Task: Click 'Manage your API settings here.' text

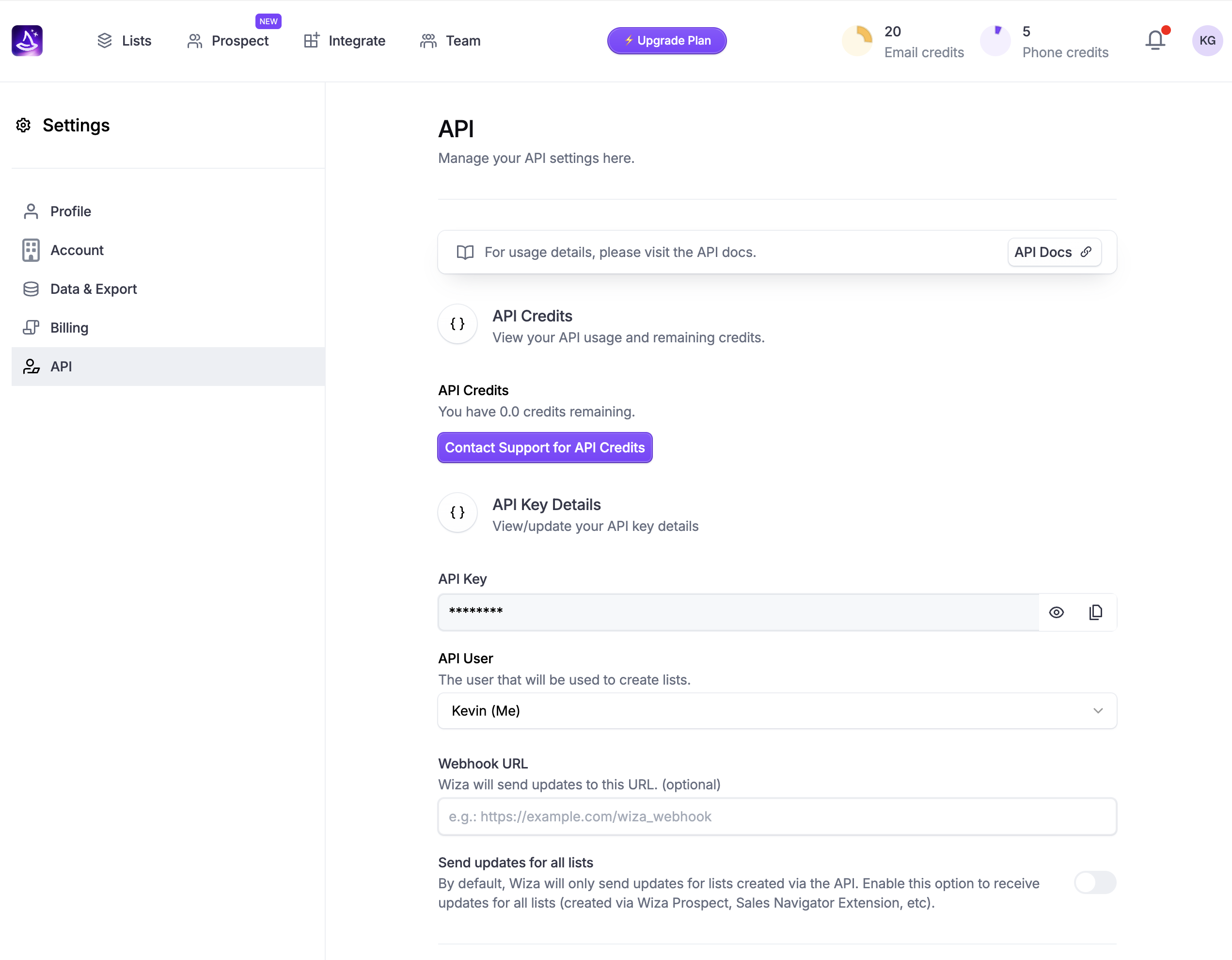Action: coord(537,158)
